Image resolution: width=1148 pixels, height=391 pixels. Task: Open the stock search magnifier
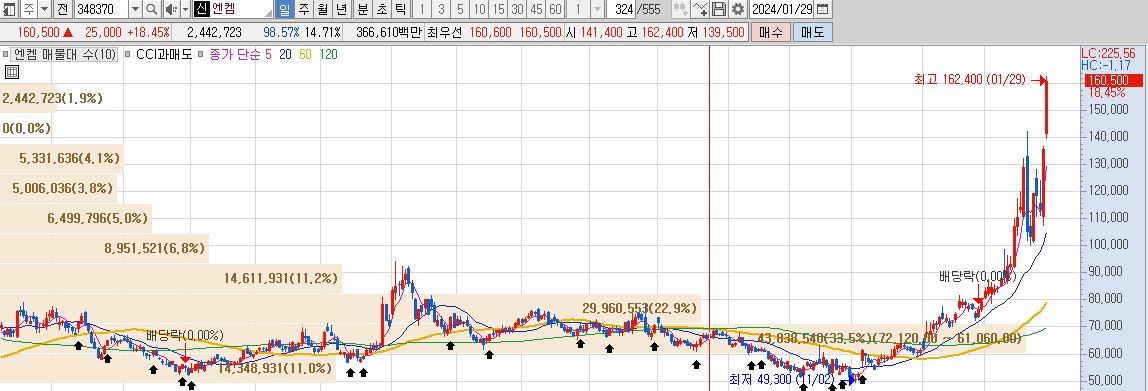click(152, 9)
